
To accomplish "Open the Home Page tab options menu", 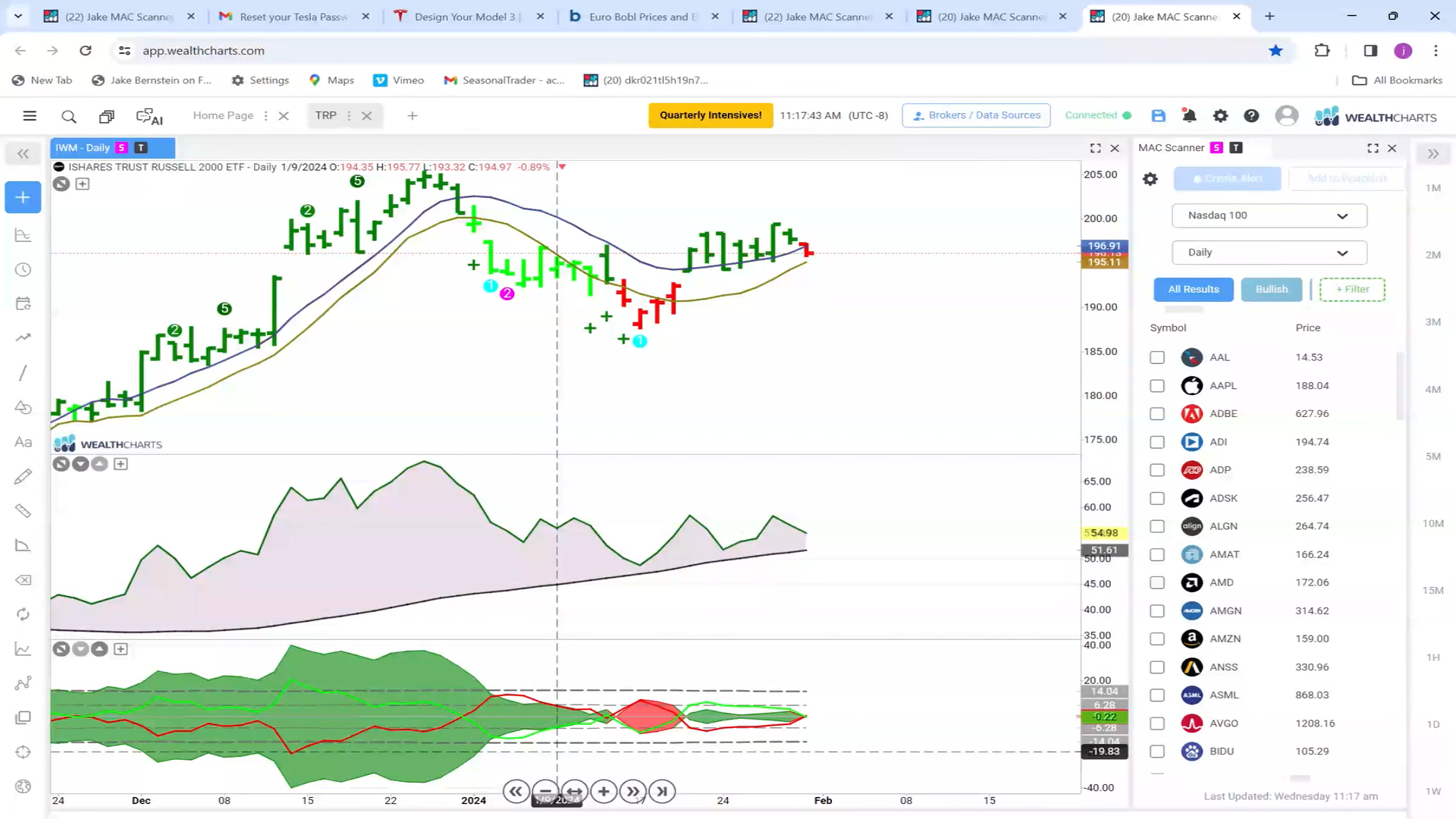I will tap(265, 116).
